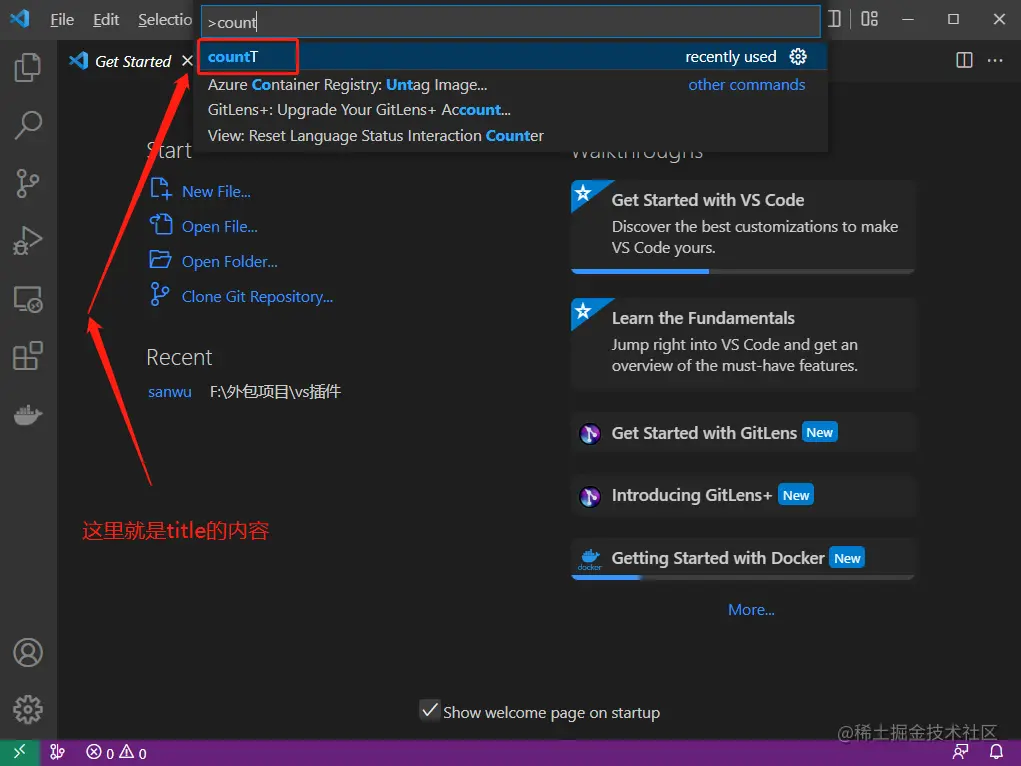Open Getting Started with Docker walkthrough
The width and height of the screenshot is (1021, 766).
[742, 560]
